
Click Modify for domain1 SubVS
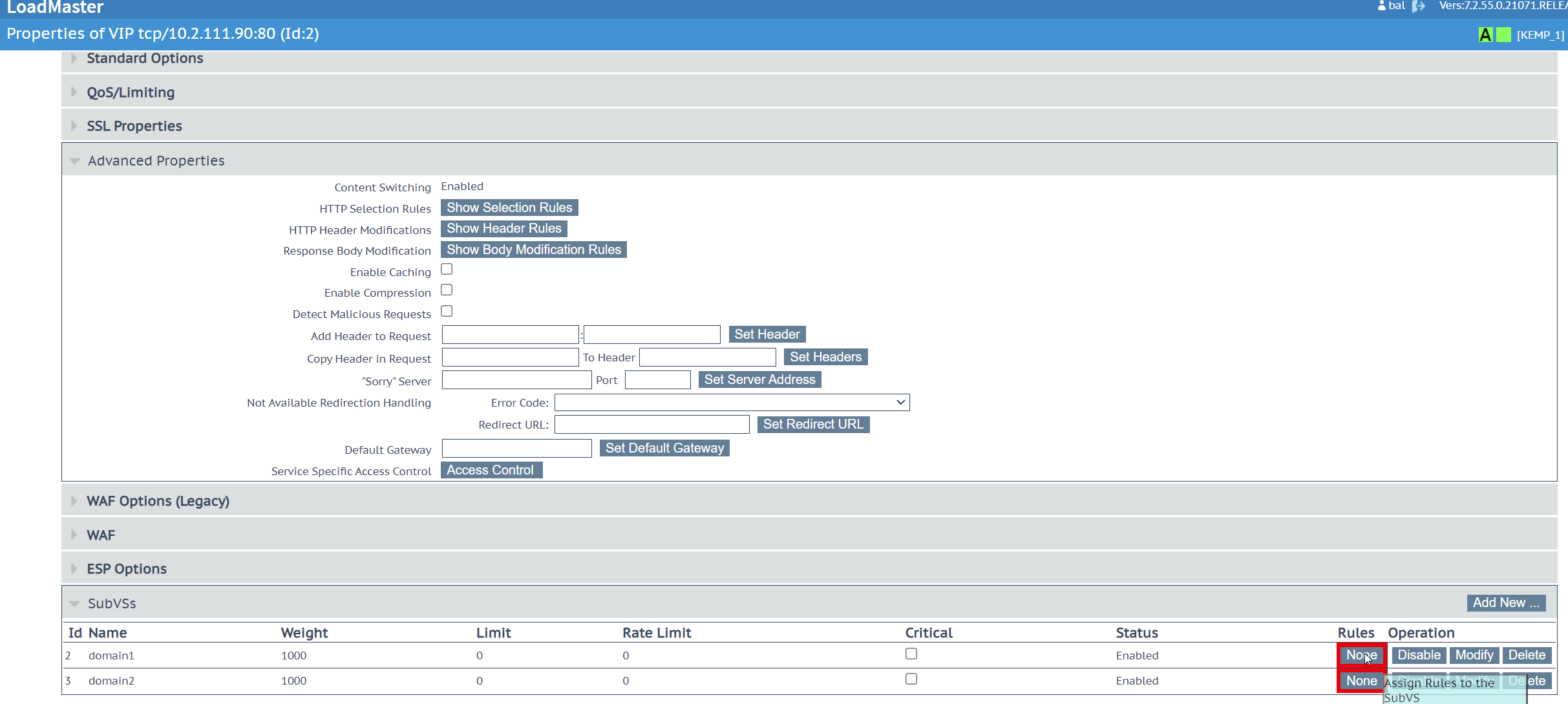pos(1474,656)
